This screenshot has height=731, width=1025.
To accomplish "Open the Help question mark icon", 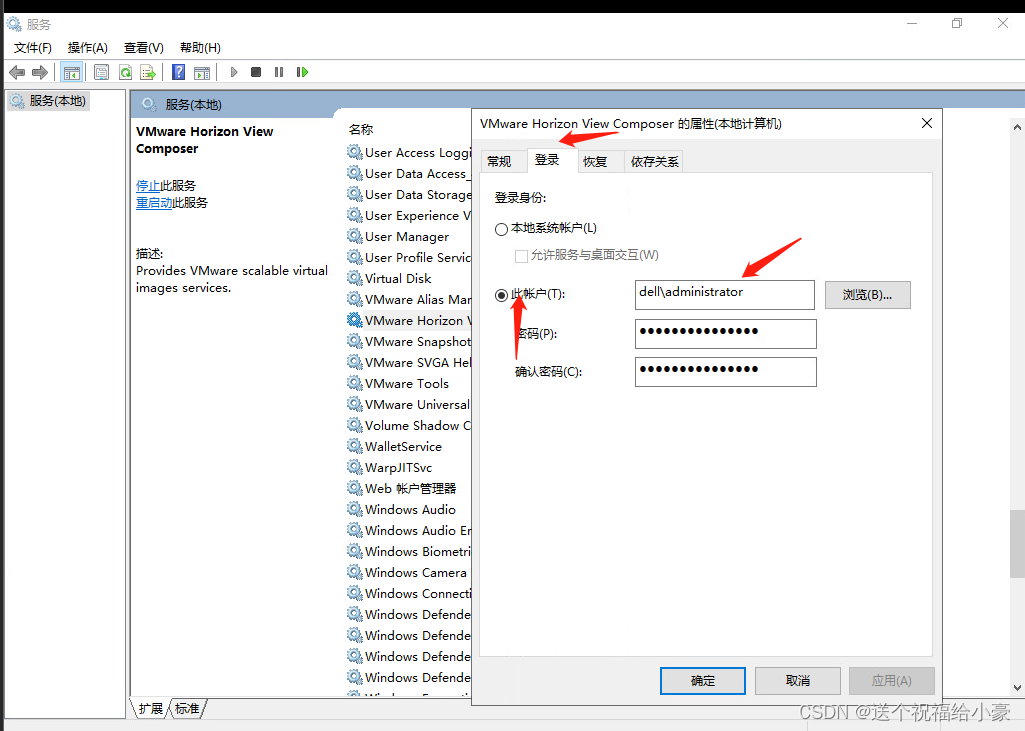I will [x=178, y=72].
